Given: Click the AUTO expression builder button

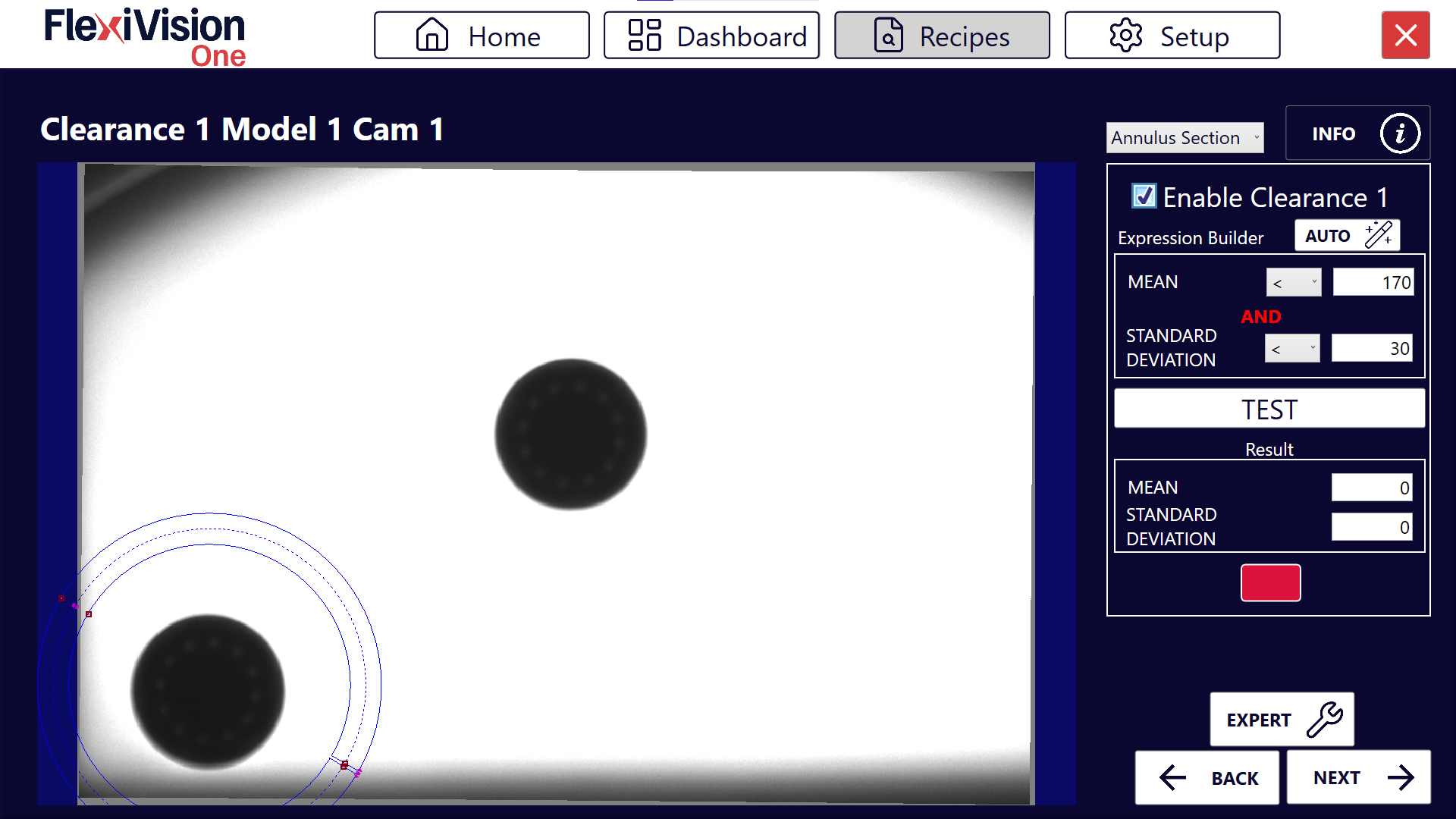Looking at the screenshot, I should 1347,236.
